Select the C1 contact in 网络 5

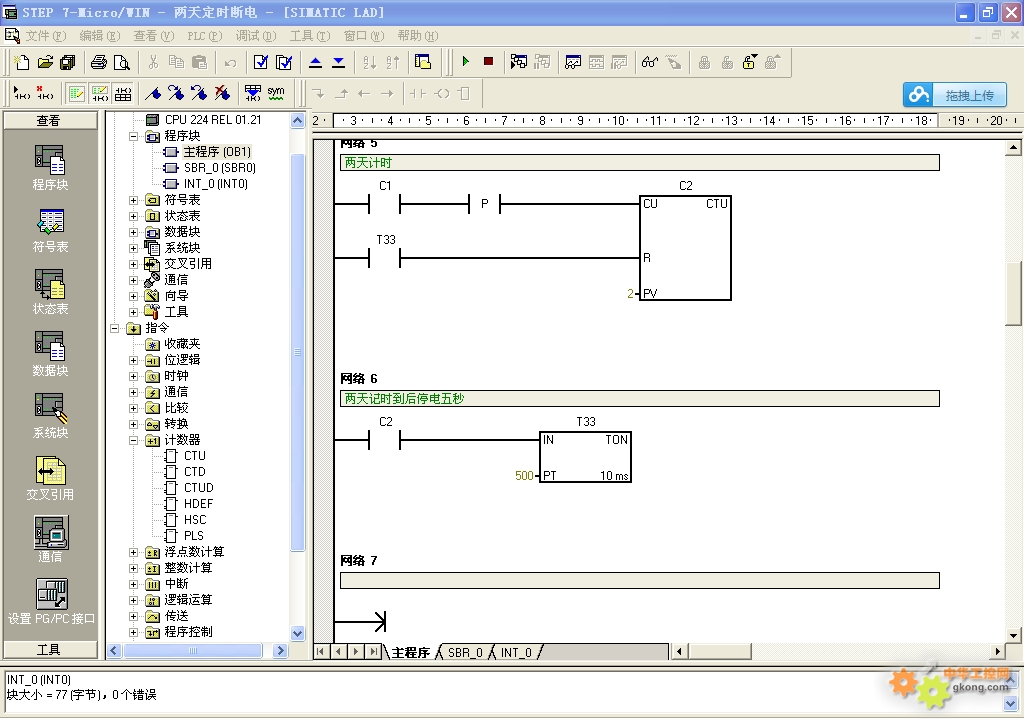[x=385, y=204]
